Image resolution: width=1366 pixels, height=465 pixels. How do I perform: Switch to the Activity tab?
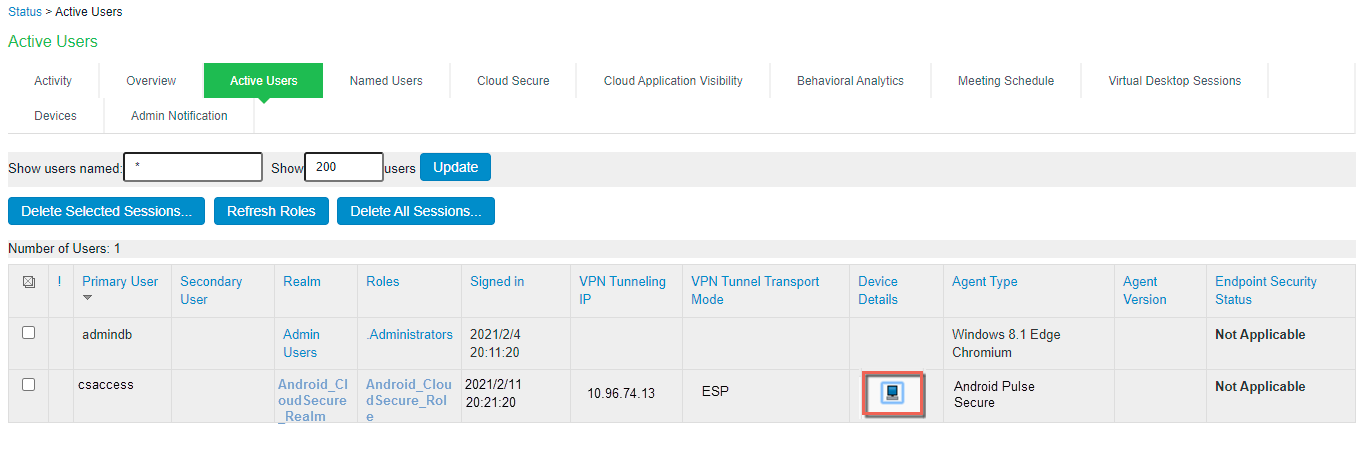pyautogui.click(x=53, y=81)
